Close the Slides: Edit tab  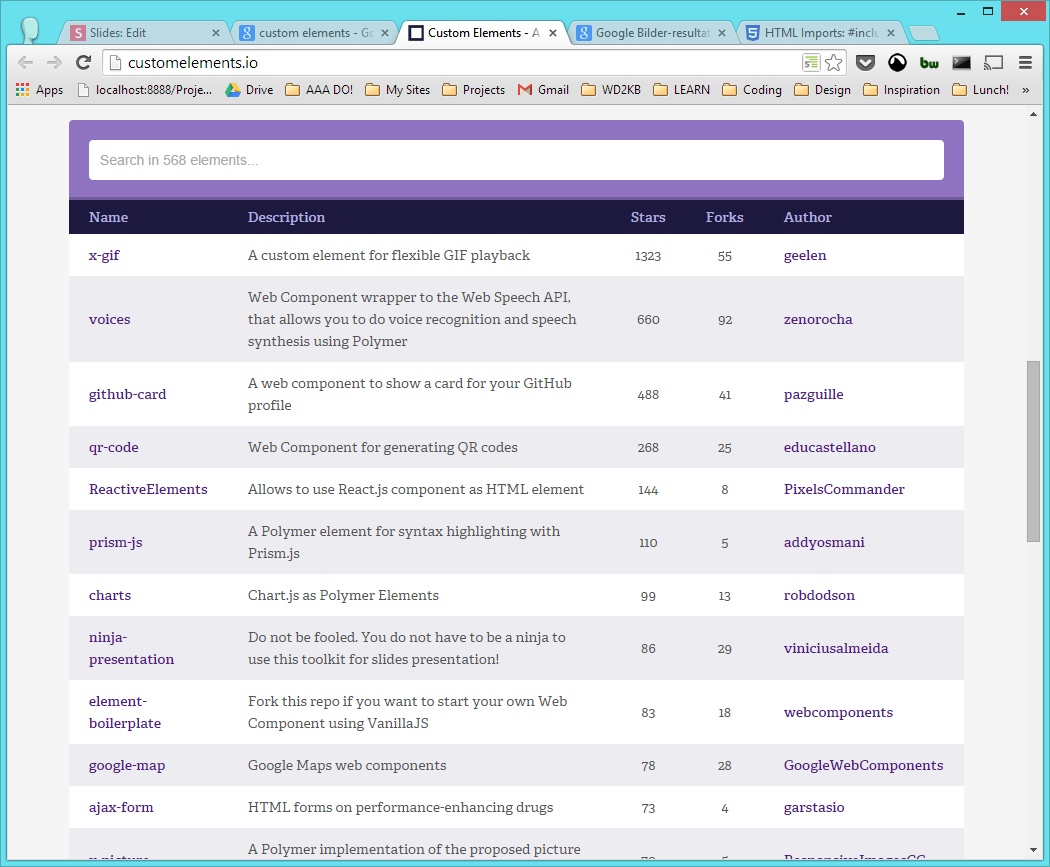[216, 33]
